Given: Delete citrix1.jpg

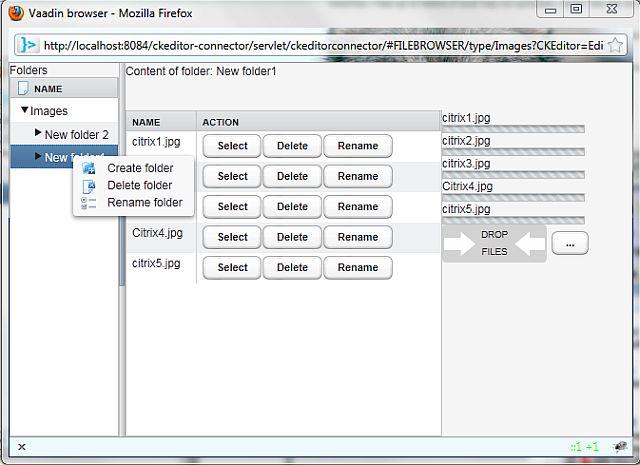Looking at the screenshot, I should (292, 146).
